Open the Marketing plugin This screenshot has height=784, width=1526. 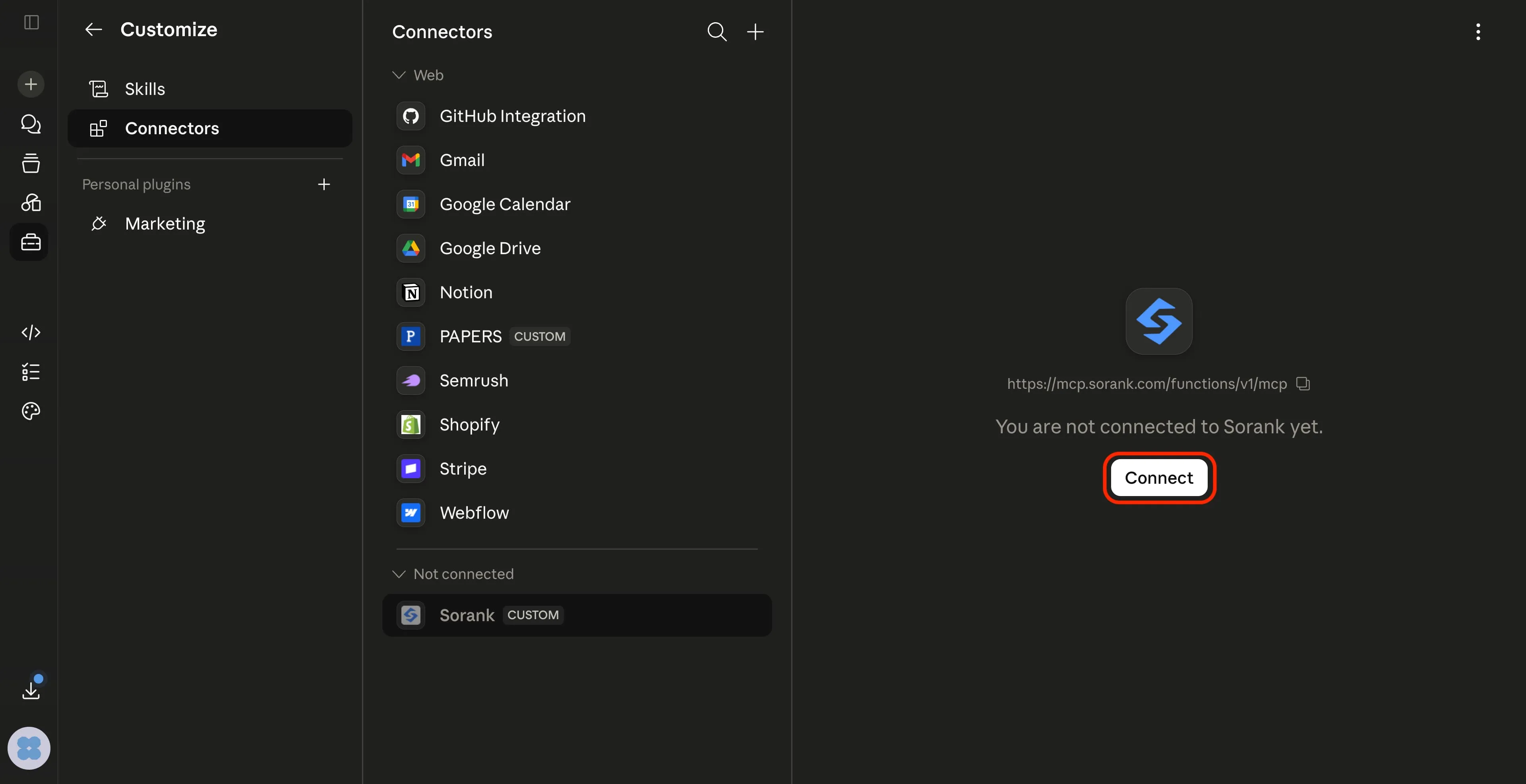coord(210,224)
